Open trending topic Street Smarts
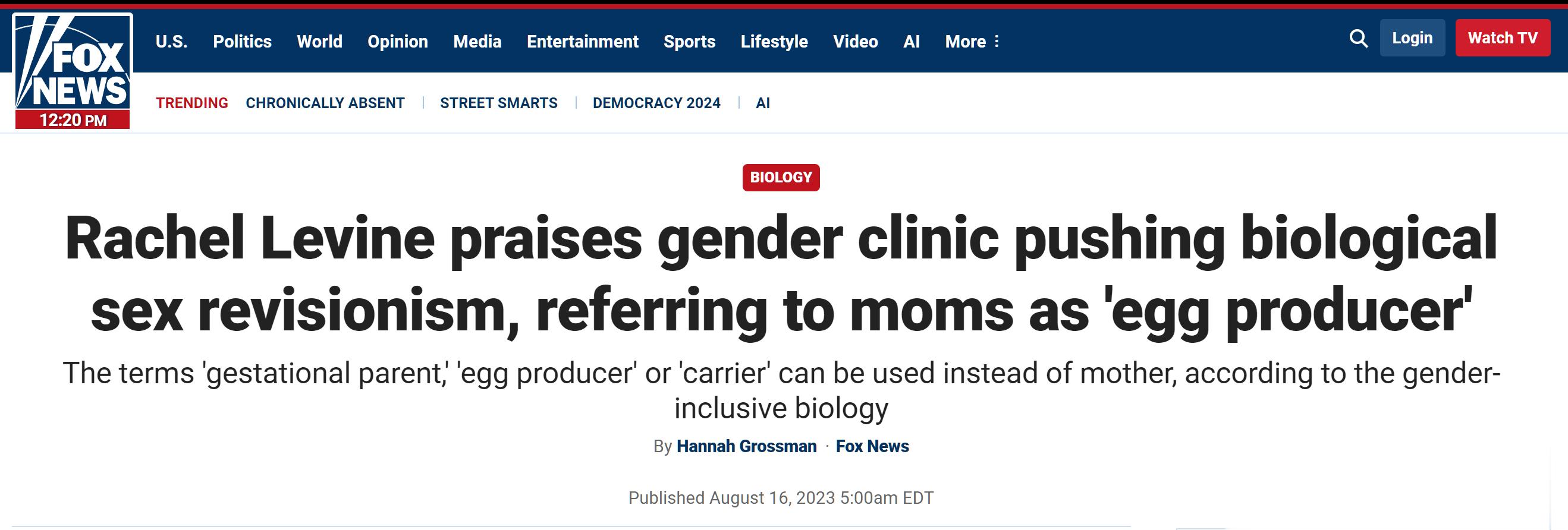 [x=498, y=103]
